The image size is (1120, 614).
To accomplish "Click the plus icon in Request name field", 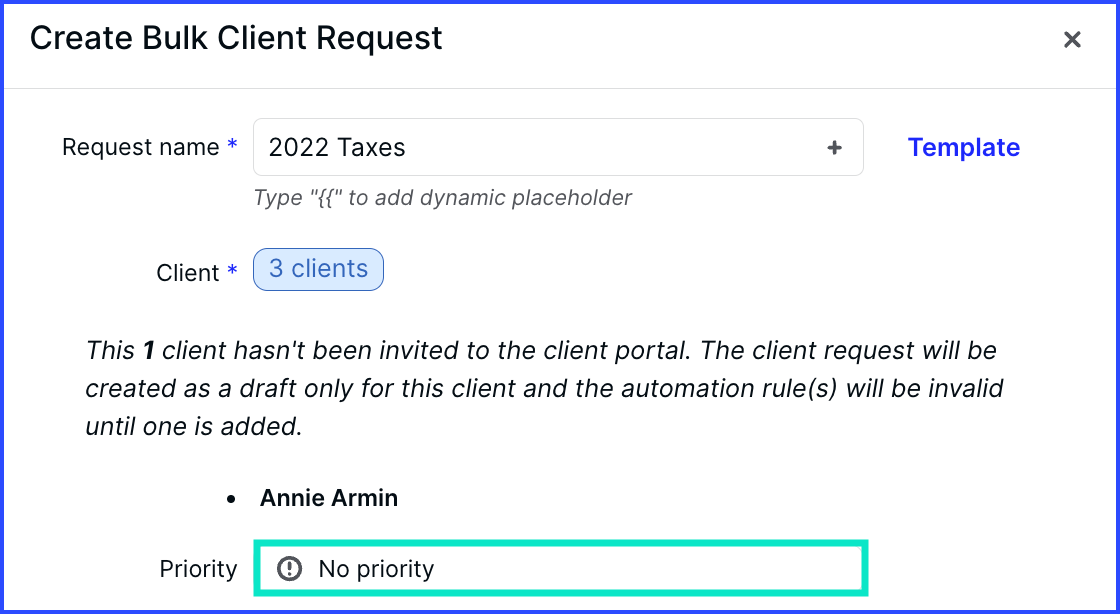I will [x=834, y=148].
